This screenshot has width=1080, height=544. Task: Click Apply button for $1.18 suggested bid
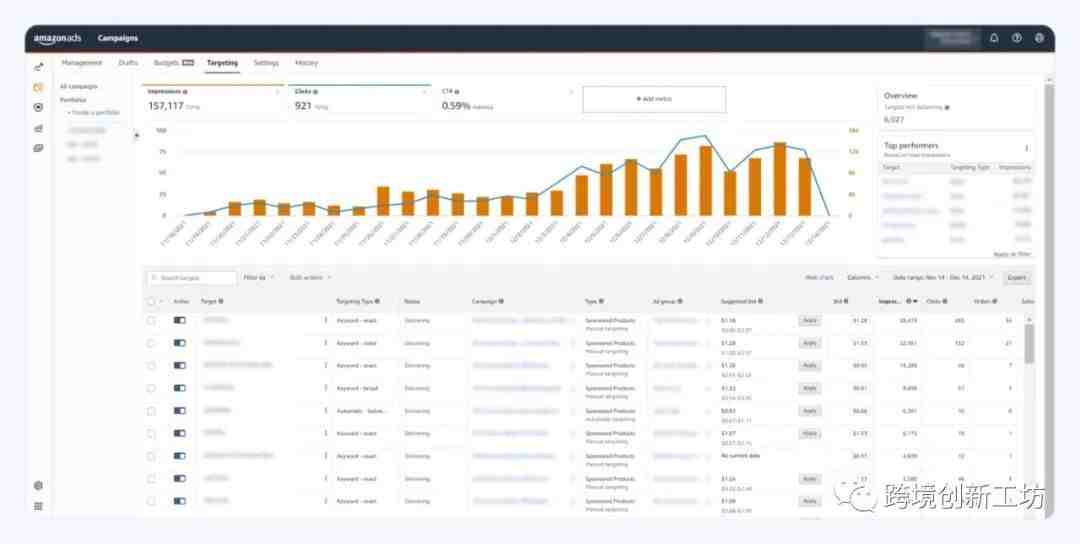[810, 320]
